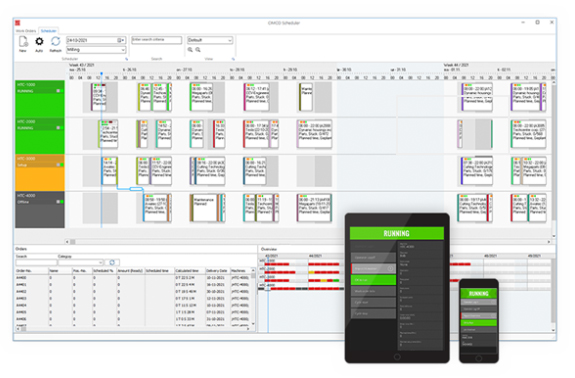
Task: Select the order row with delivery 31-10-2021
Action: click(133, 319)
